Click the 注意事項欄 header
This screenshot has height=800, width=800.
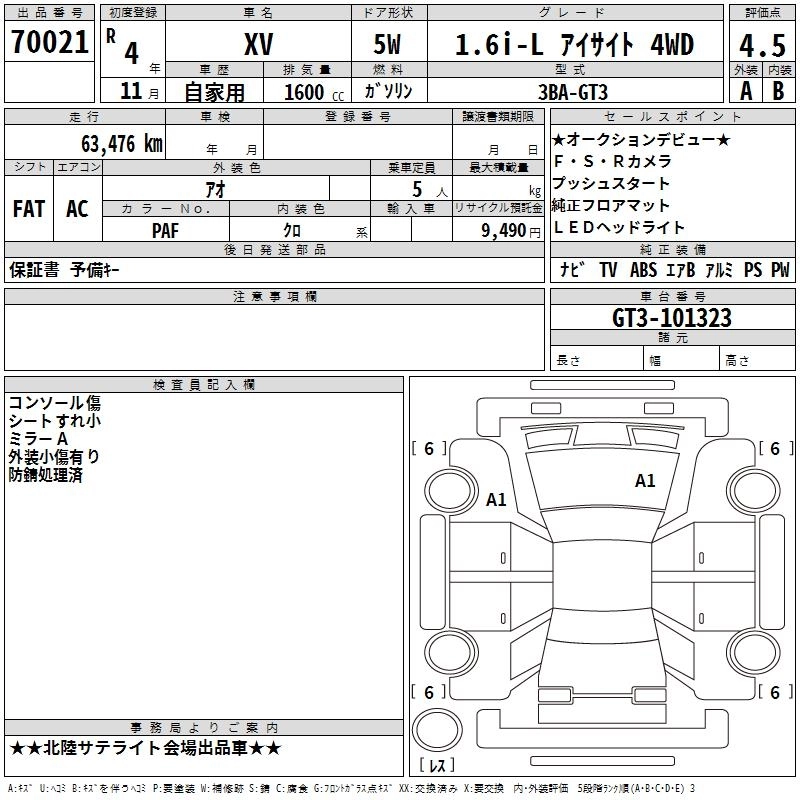[x=274, y=296]
